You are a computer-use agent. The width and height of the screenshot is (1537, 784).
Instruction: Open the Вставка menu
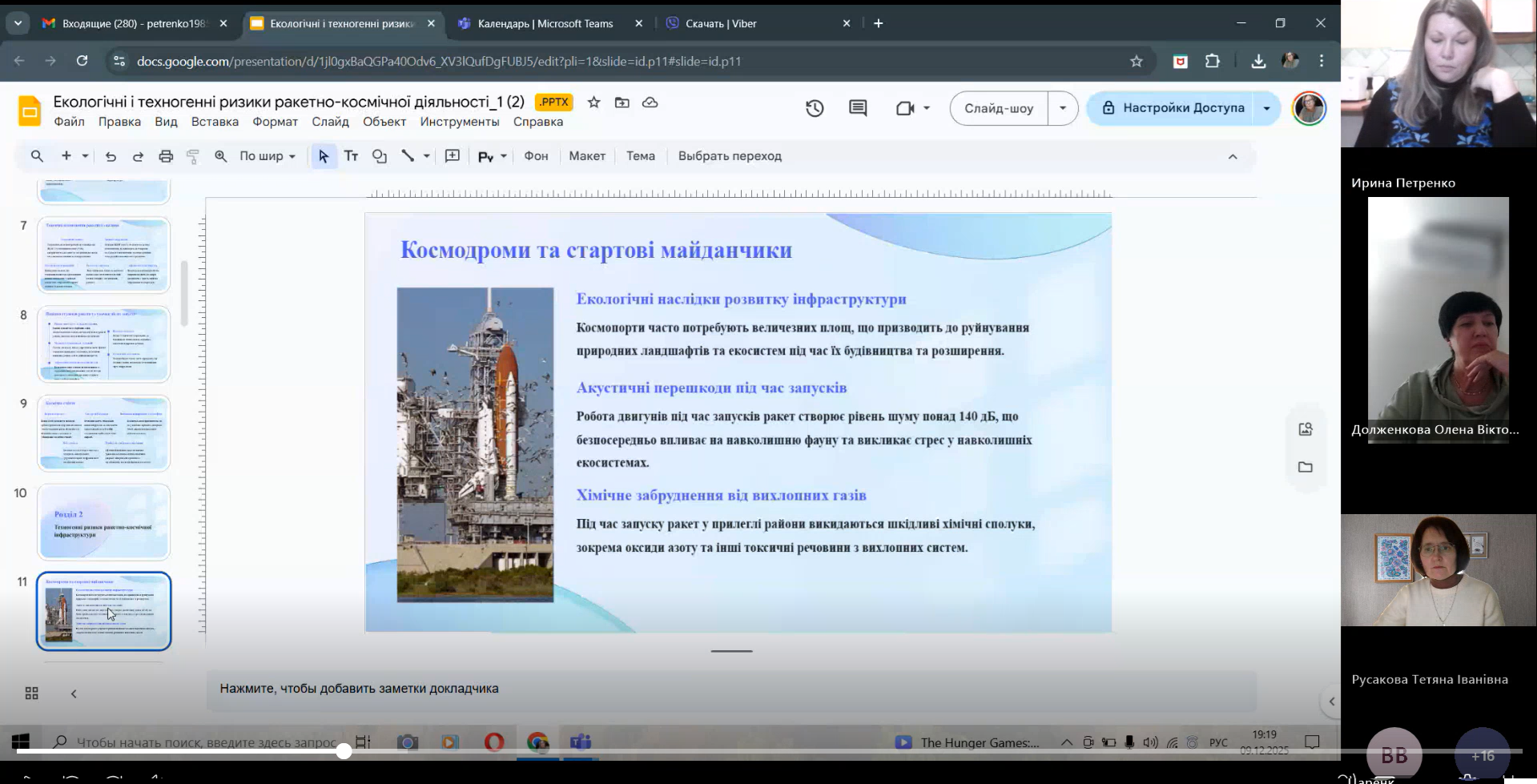click(x=215, y=122)
